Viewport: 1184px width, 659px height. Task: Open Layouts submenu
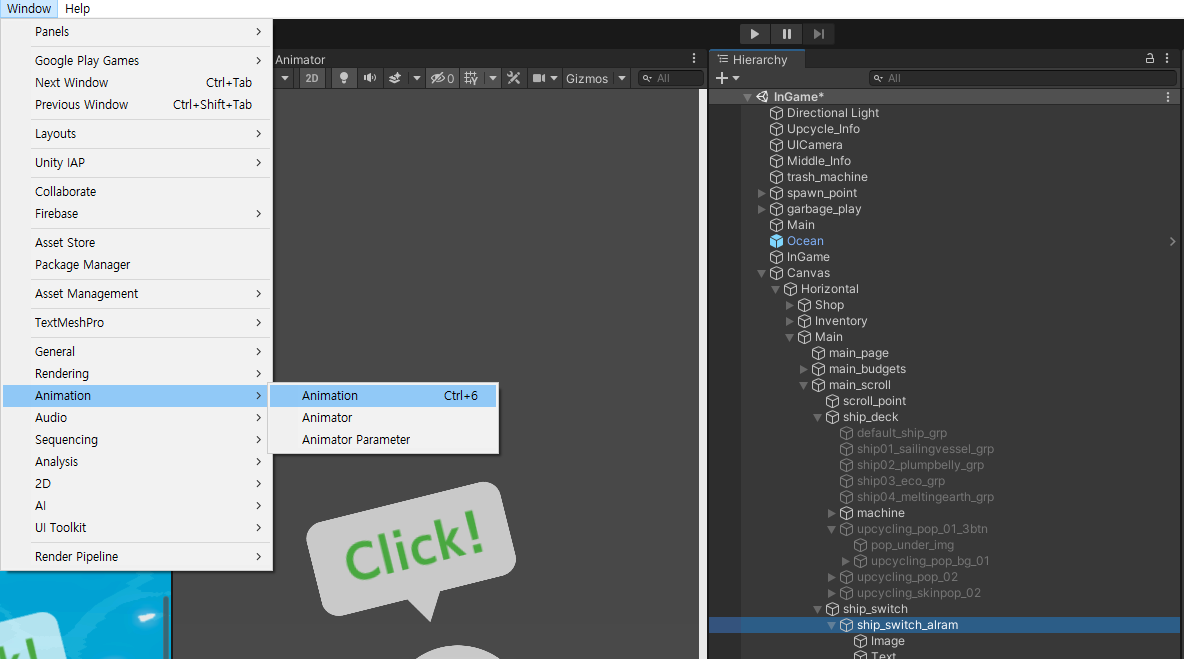point(137,134)
